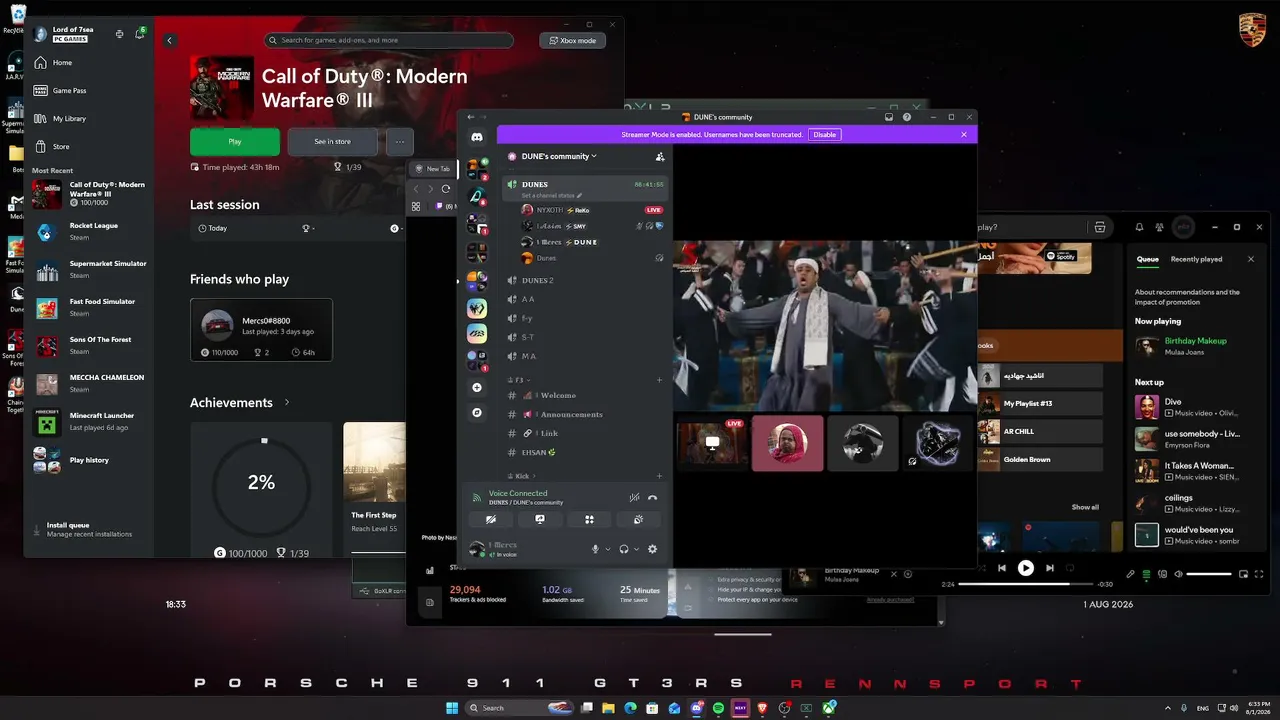Open the Discord inbox icon in title bar

click(x=889, y=117)
